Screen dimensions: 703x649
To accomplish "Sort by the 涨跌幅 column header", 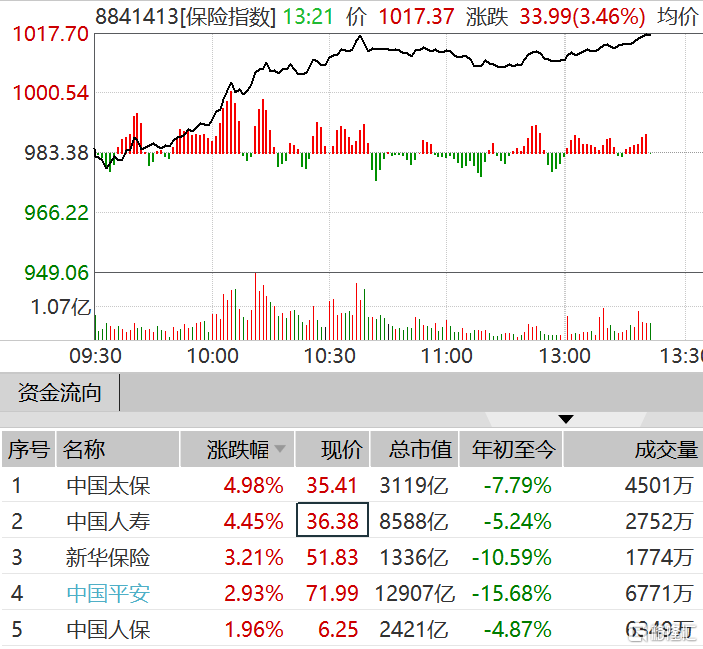I will pyautogui.click(x=237, y=449).
